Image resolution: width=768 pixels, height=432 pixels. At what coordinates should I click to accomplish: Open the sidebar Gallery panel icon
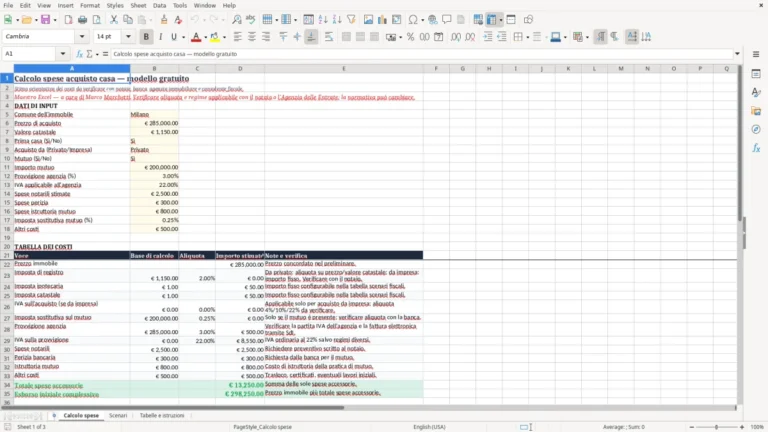pos(756,111)
